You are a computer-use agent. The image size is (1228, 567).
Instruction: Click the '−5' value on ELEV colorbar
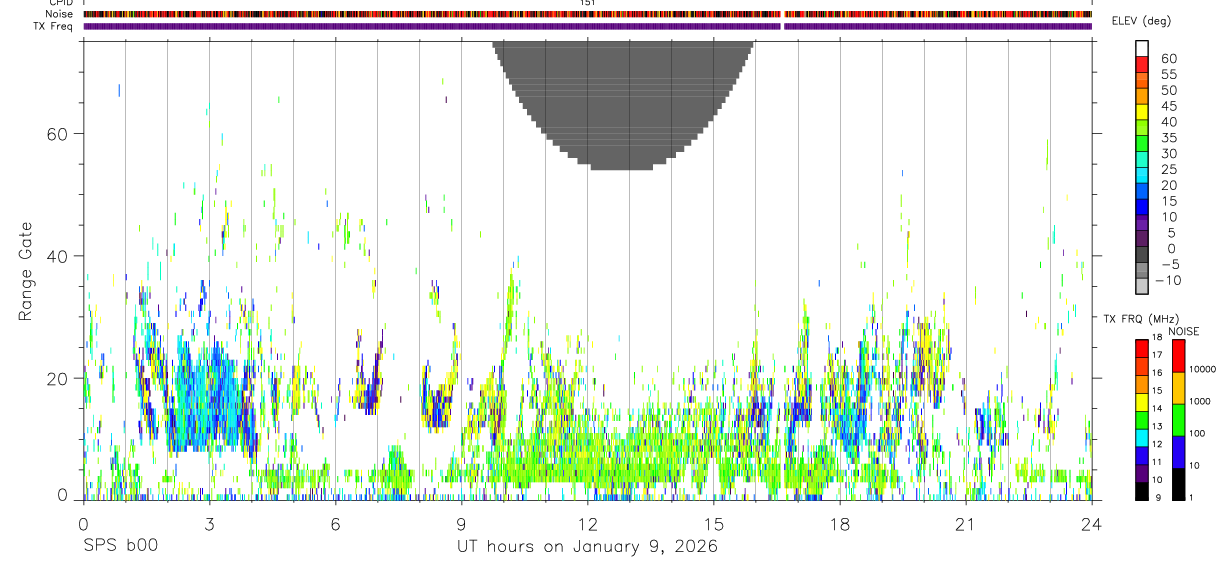tap(1169, 264)
